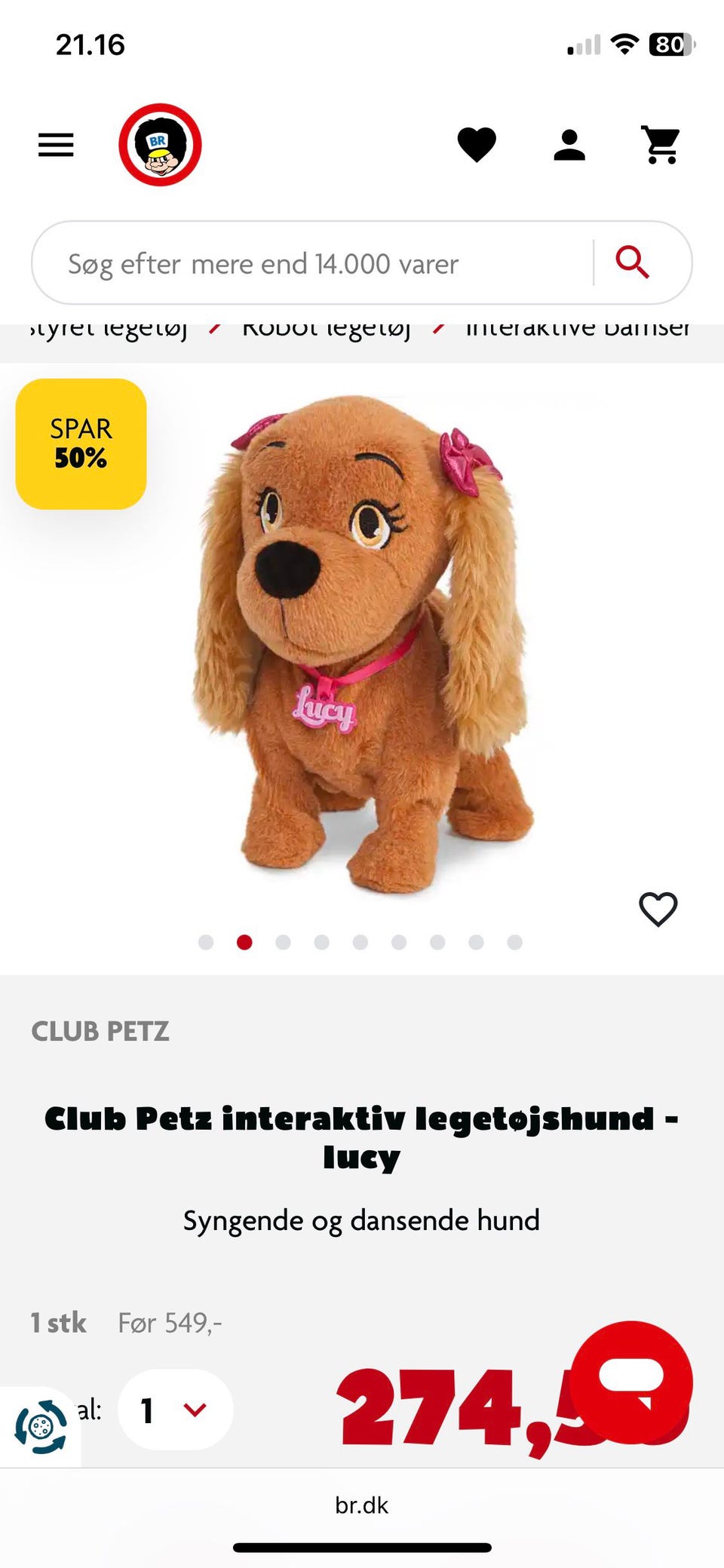Open the CLUB PETZ brand link
Screen dimensions: 724x1568
click(x=100, y=1031)
